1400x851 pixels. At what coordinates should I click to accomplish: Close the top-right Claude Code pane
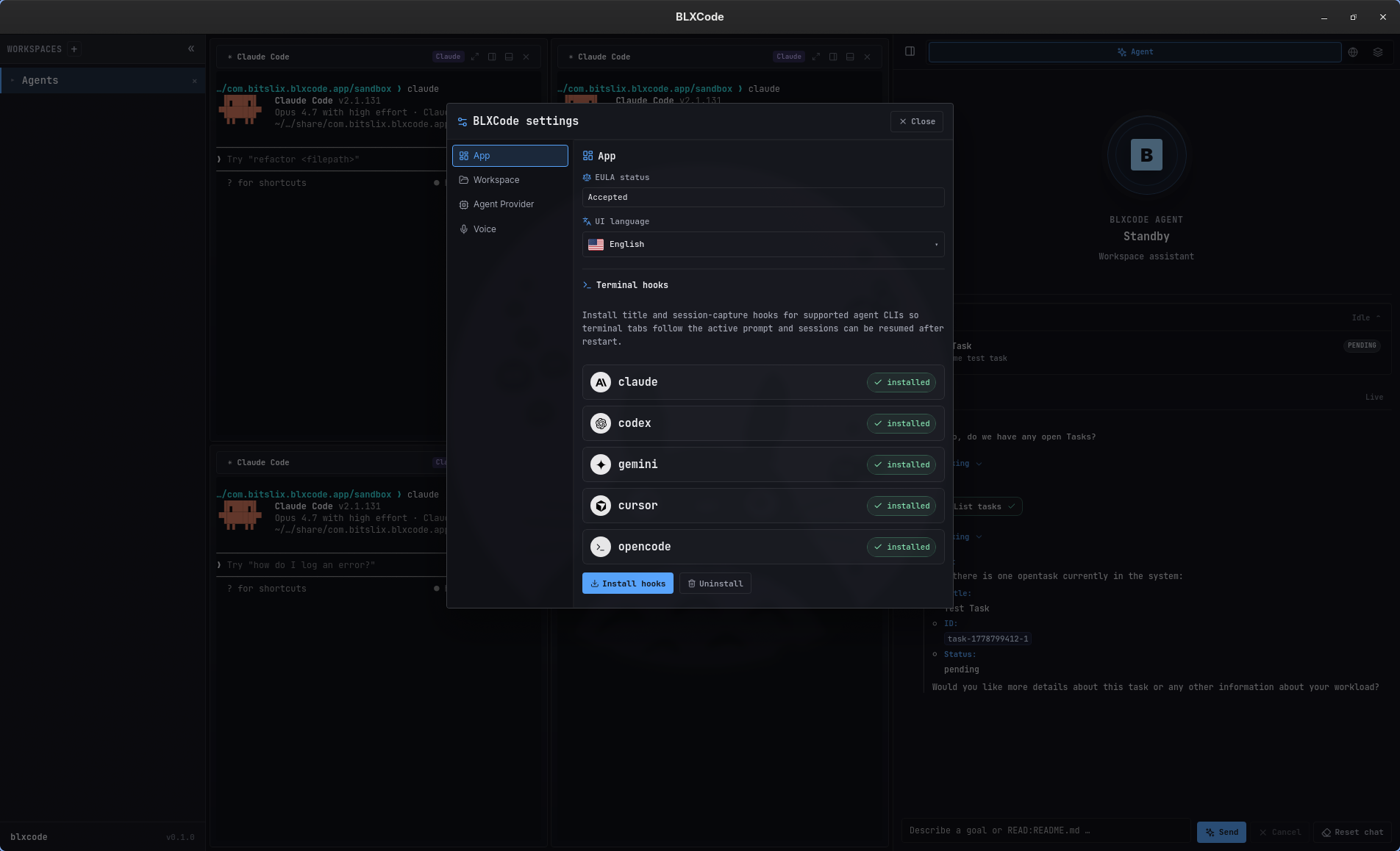[867, 57]
